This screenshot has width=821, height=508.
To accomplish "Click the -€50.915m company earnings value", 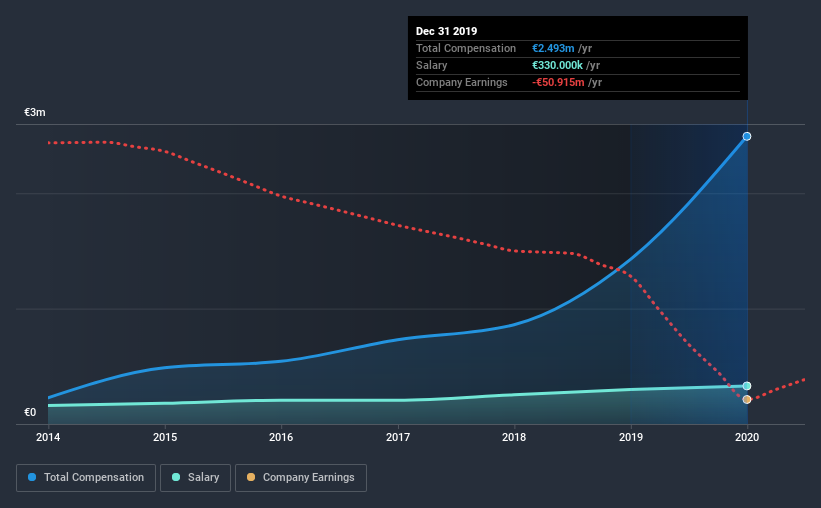I will [x=558, y=82].
